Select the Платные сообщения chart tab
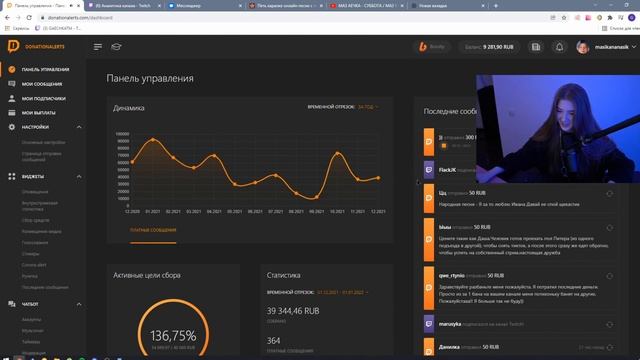The width and height of the screenshot is (640, 360). 153,230
